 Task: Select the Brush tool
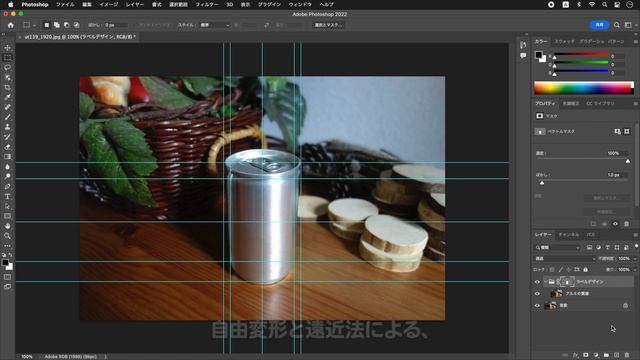tap(7, 117)
